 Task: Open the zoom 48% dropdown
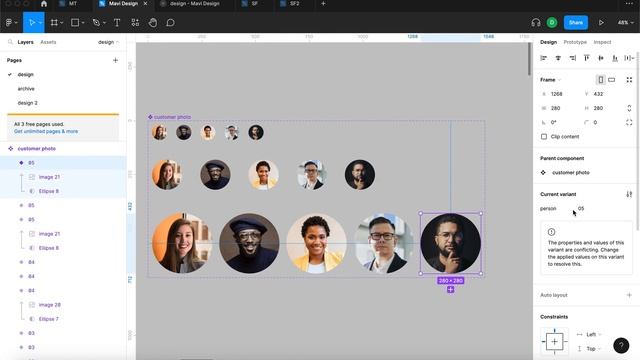point(625,22)
